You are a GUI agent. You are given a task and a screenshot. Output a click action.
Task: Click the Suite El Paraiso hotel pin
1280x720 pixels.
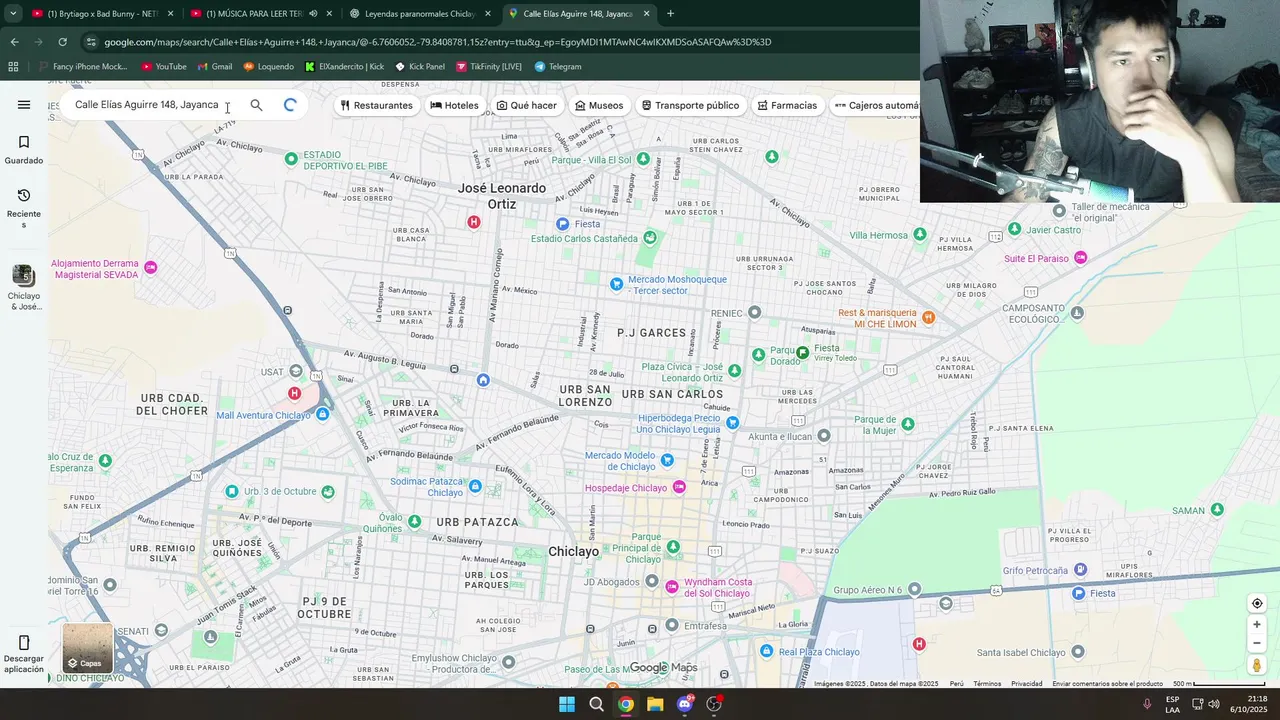click(x=1080, y=258)
